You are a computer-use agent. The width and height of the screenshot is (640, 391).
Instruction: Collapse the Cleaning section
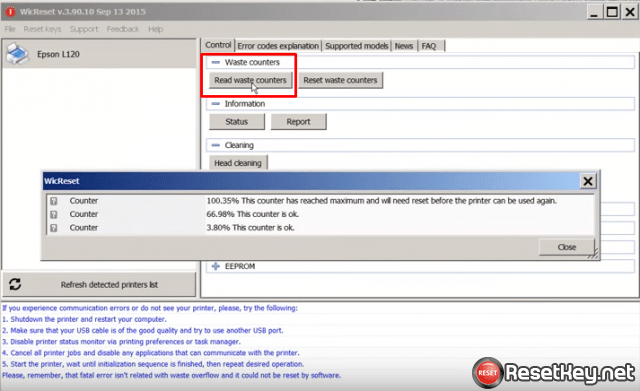point(216,145)
